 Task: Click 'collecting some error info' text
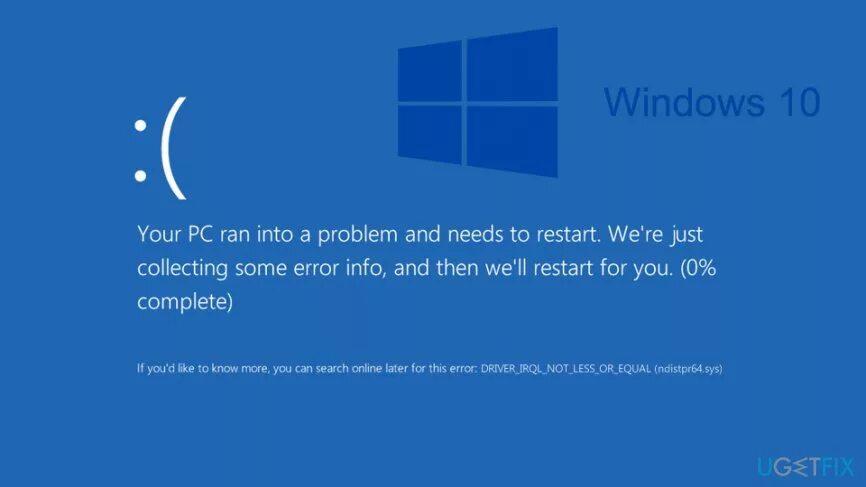coord(260,268)
